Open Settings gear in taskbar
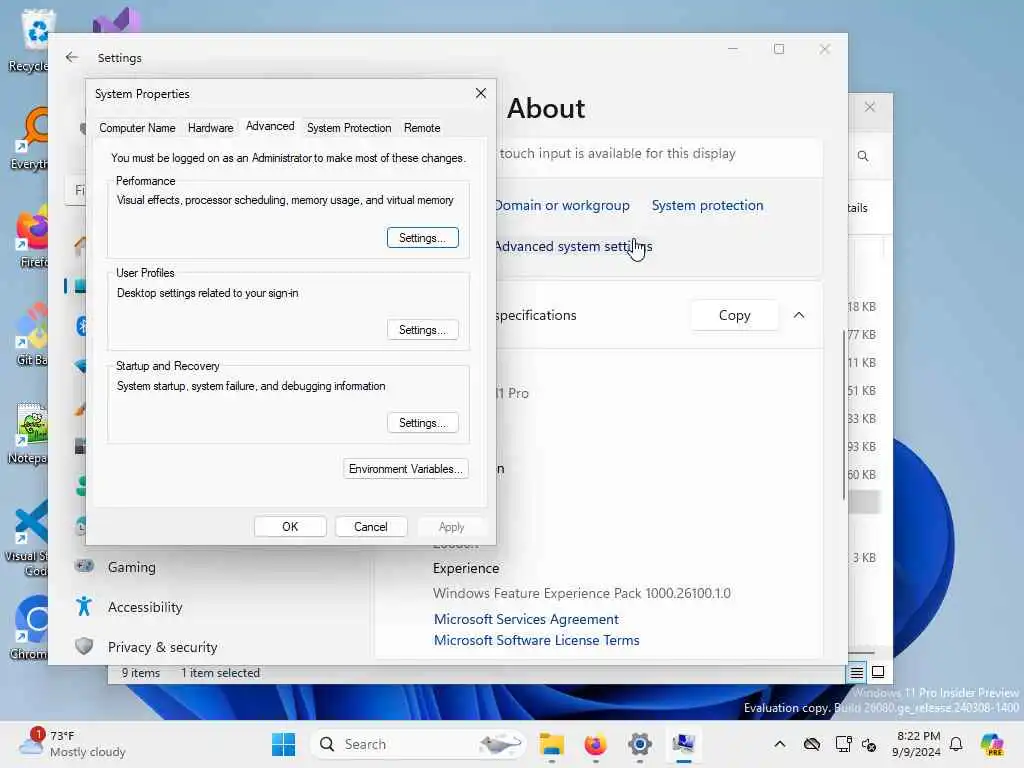The height and width of the screenshot is (768, 1024). pos(640,744)
